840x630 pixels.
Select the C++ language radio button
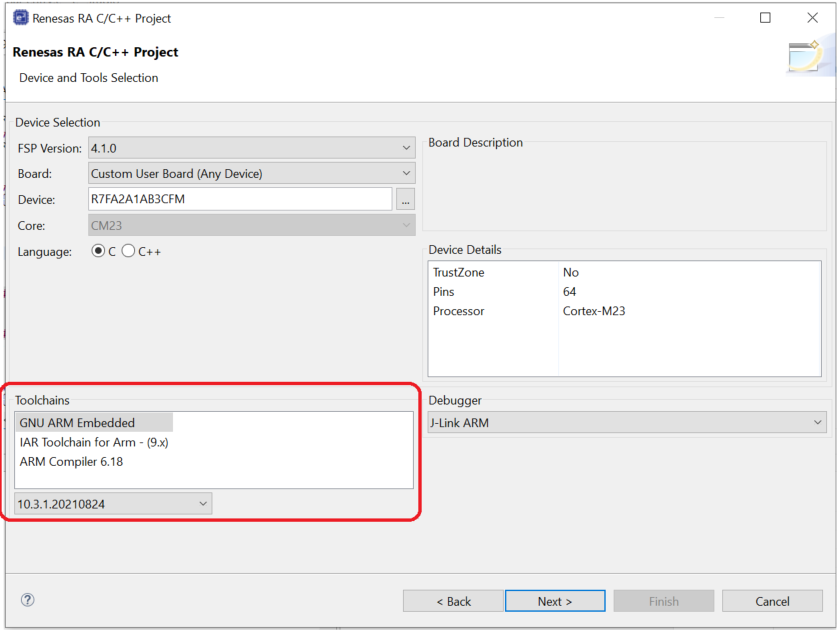coord(128,251)
